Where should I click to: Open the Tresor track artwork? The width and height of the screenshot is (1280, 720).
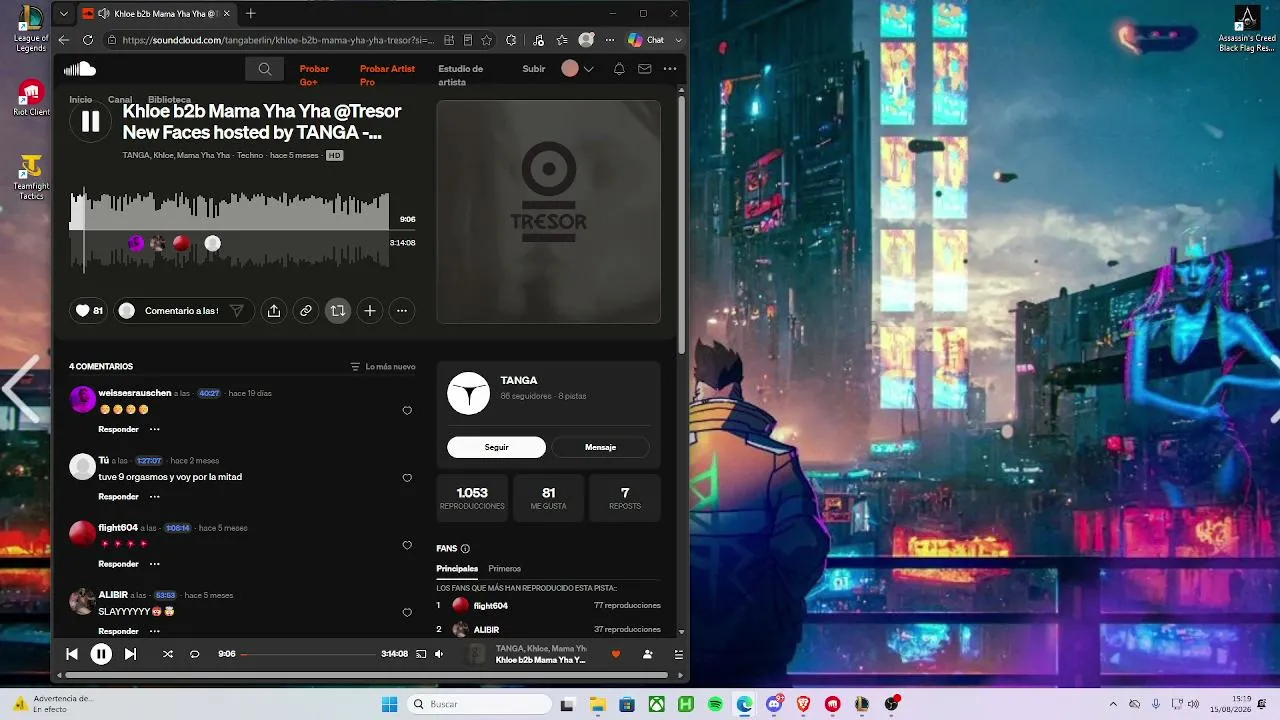coord(548,212)
